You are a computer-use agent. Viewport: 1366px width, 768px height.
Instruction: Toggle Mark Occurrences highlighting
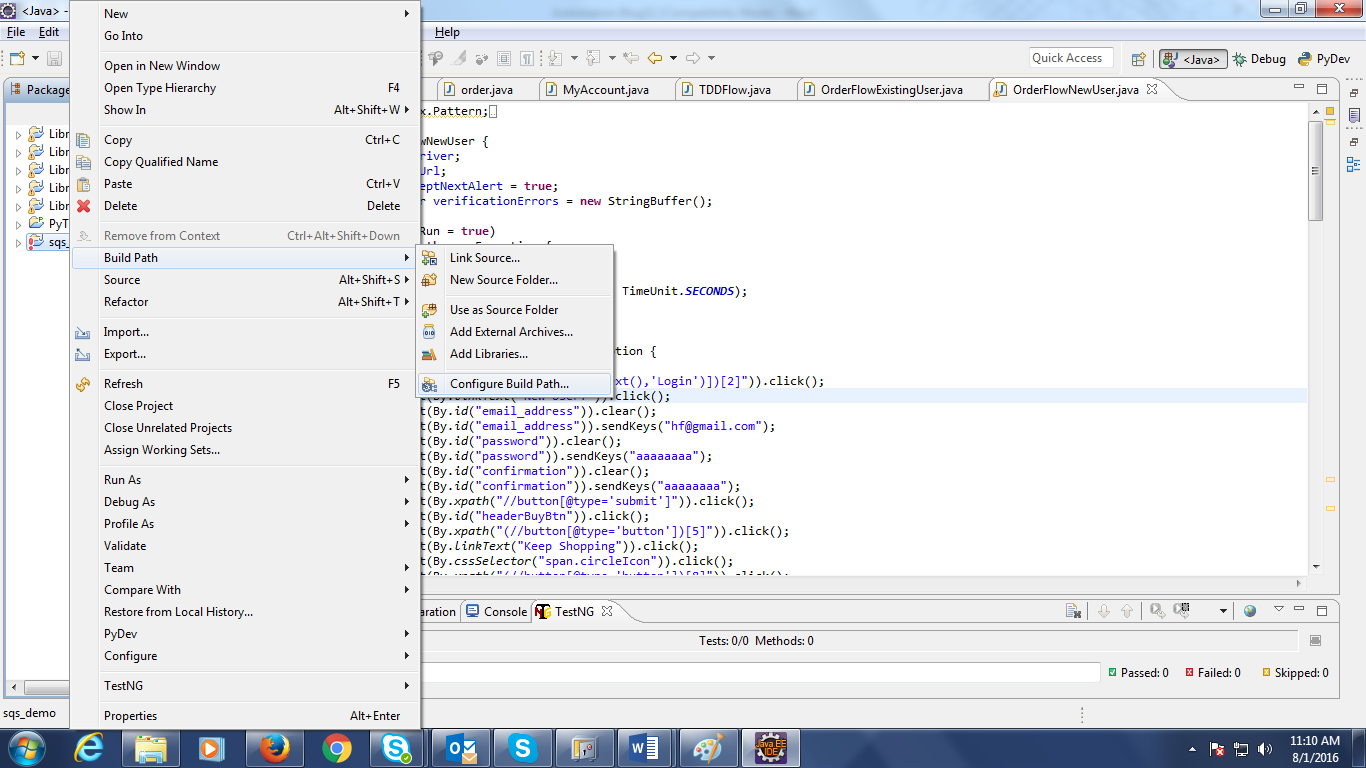[457, 59]
